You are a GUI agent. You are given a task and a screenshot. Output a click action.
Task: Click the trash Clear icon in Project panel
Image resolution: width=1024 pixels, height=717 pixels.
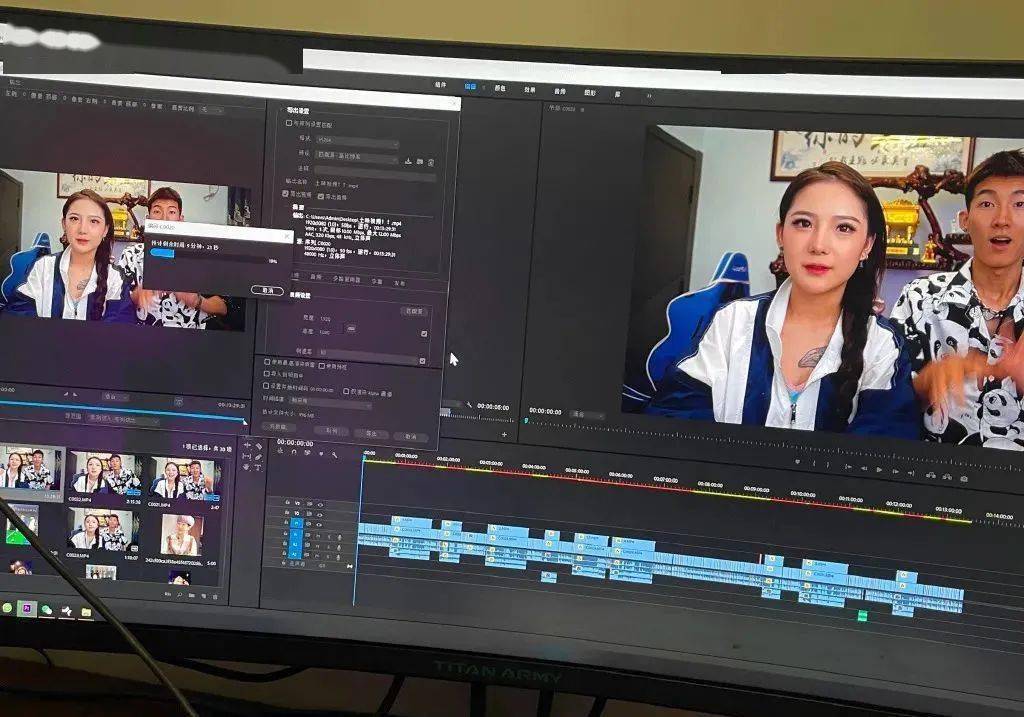click(216, 597)
